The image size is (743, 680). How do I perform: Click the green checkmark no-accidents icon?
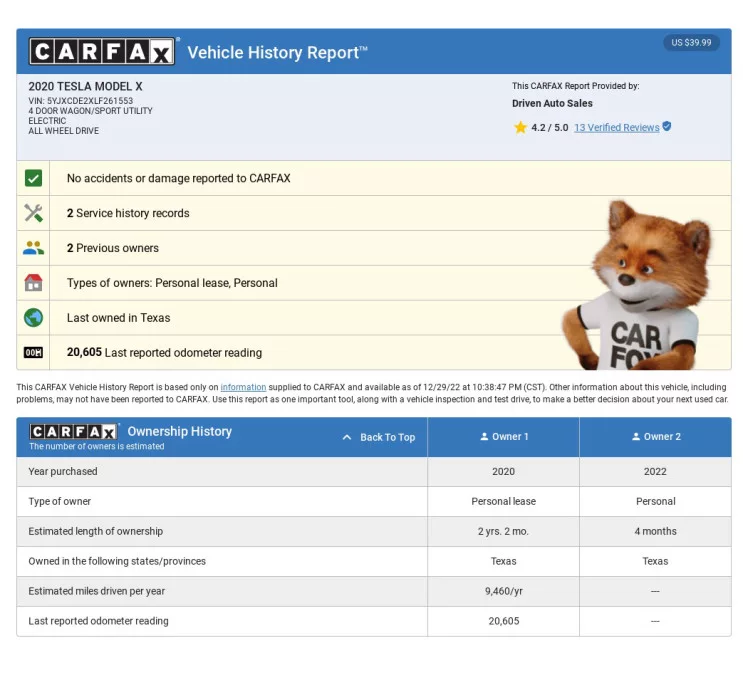[x=33, y=178]
